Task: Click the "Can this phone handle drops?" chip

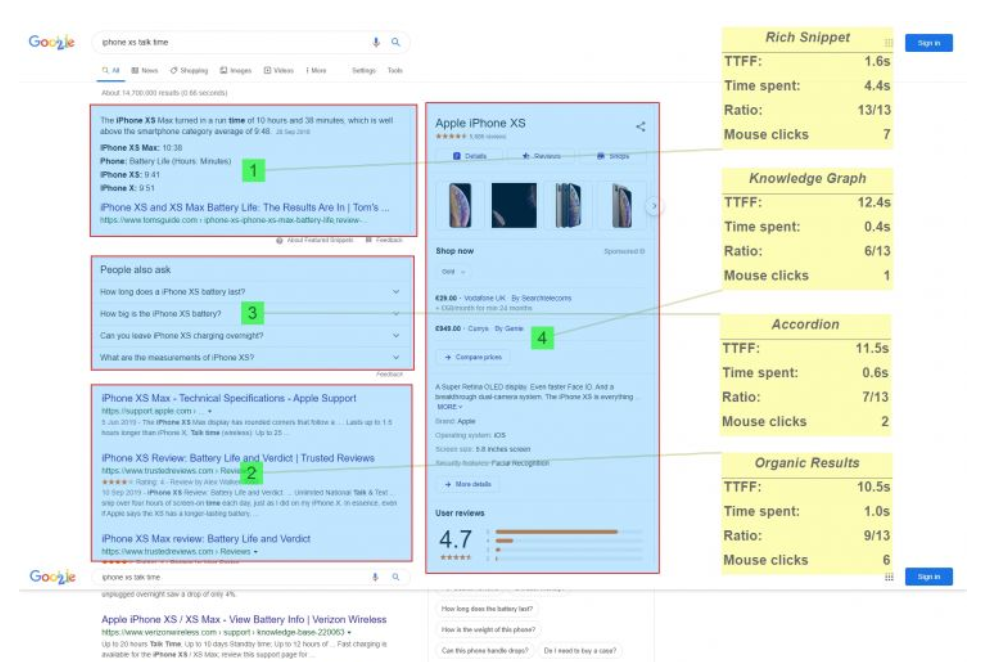Action: pos(485,651)
